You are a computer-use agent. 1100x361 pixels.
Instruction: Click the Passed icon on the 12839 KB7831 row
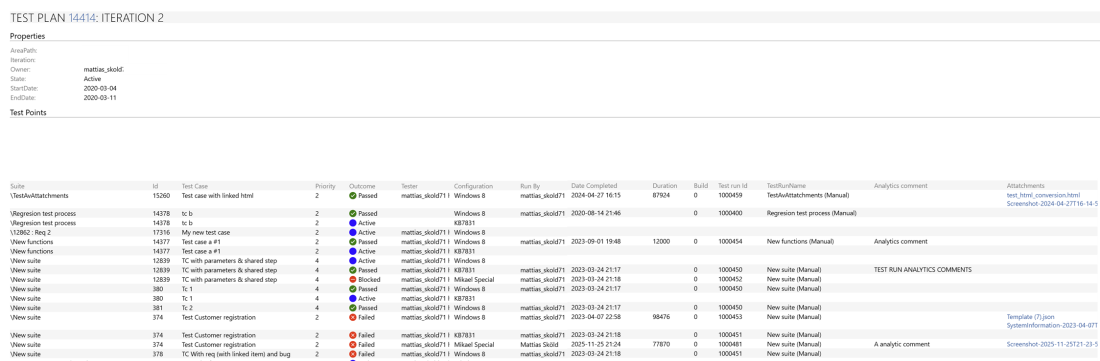pos(353,270)
